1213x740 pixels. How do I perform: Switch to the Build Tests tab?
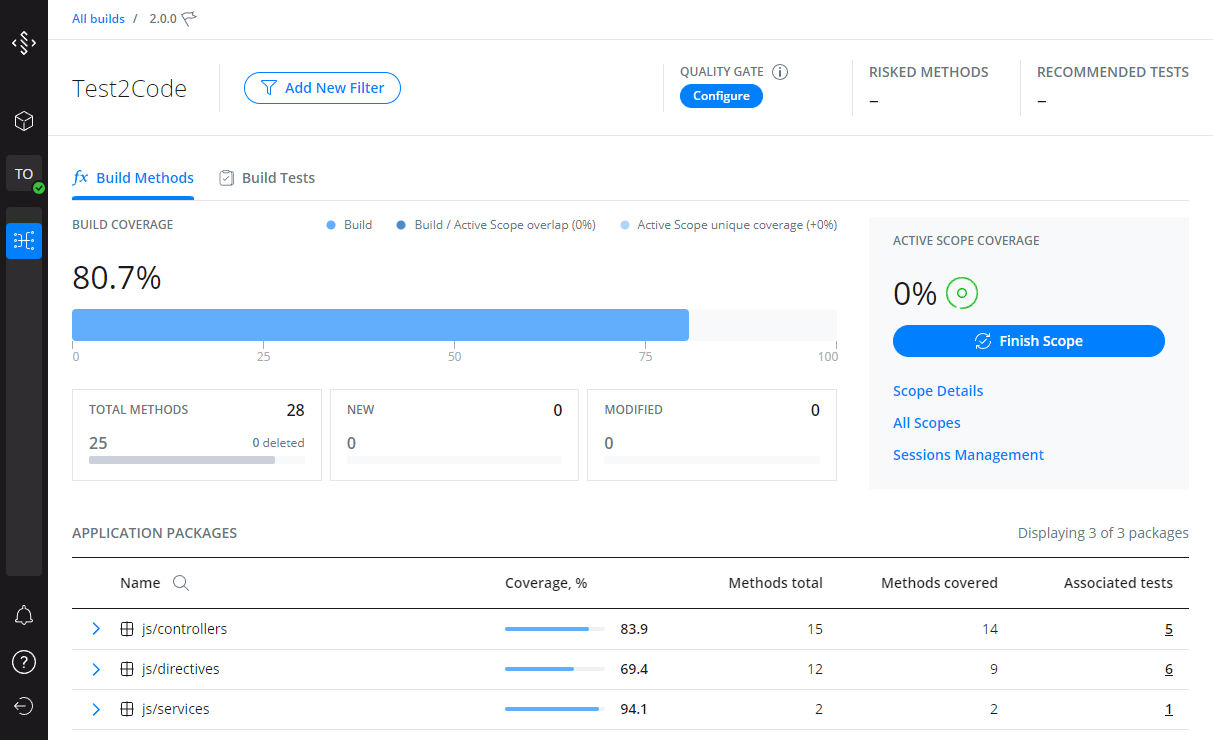click(x=266, y=178)
